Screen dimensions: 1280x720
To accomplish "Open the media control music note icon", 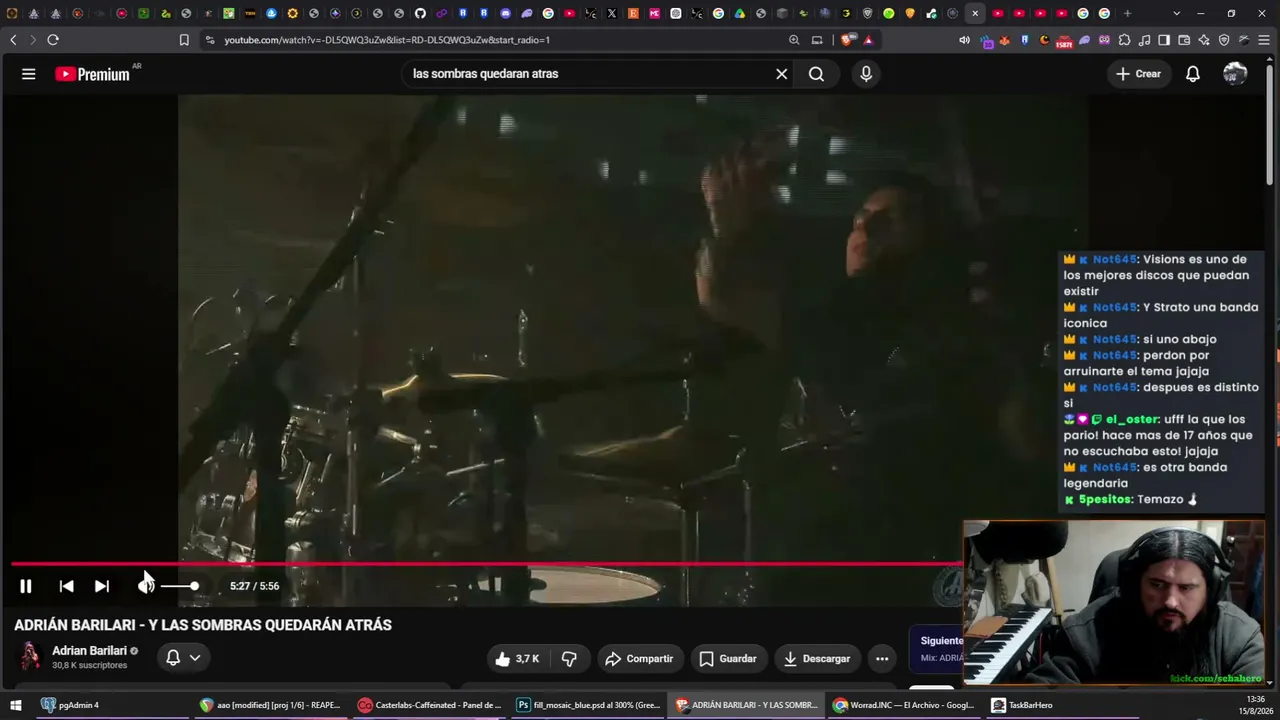I will (x=1145, y=40).
